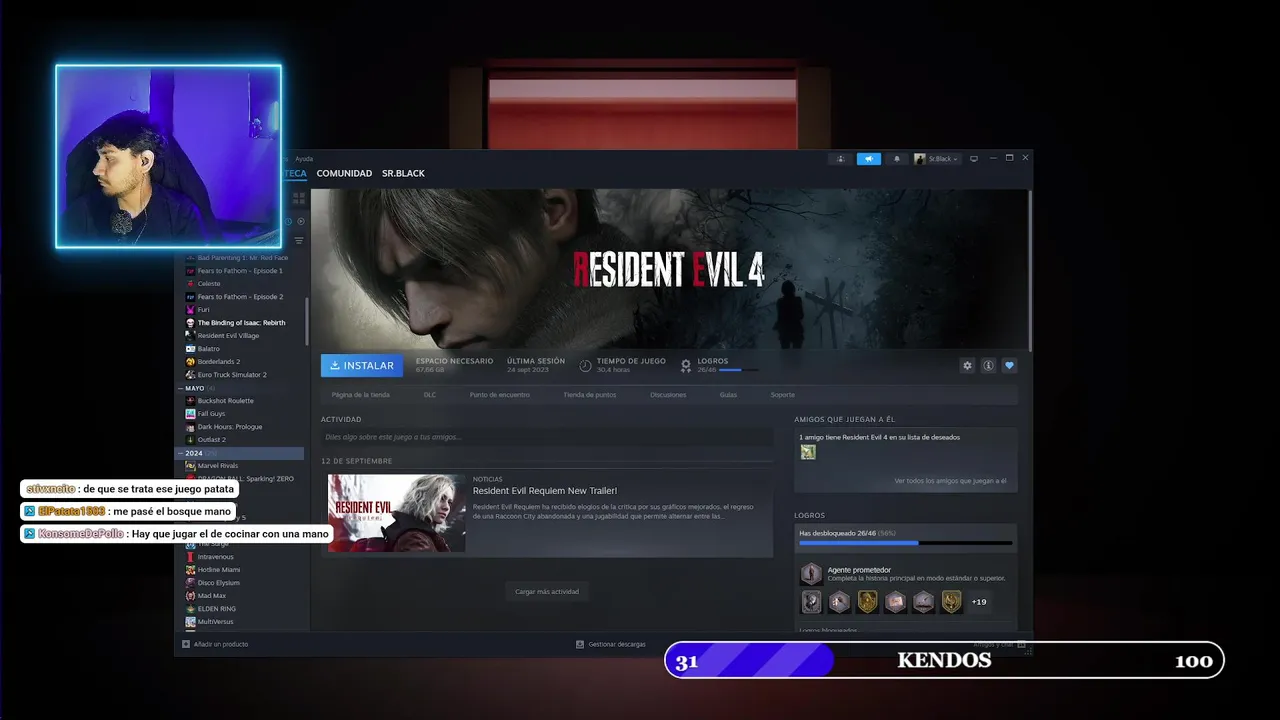Click the Big Picture mode monitor icon
Image resolution: width=1280 pixels, height=720 pixels.
click(974, 158)
